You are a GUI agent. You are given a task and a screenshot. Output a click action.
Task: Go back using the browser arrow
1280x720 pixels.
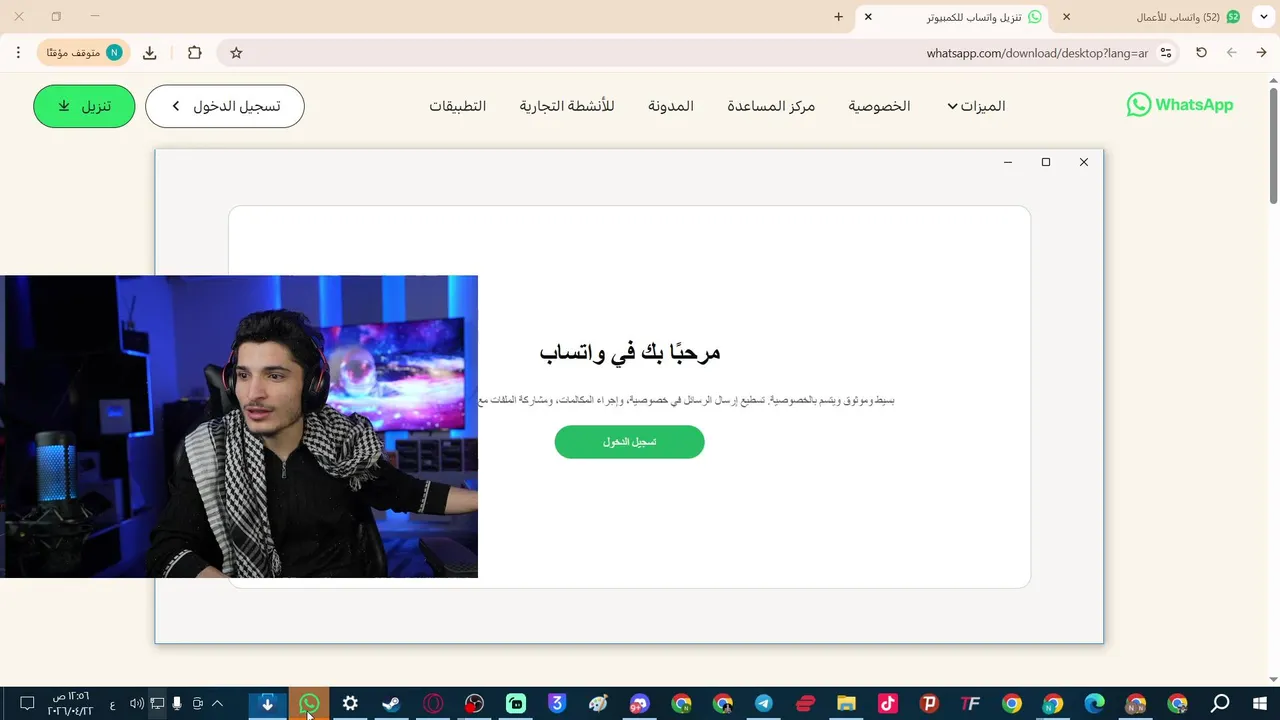[1261, 53]
